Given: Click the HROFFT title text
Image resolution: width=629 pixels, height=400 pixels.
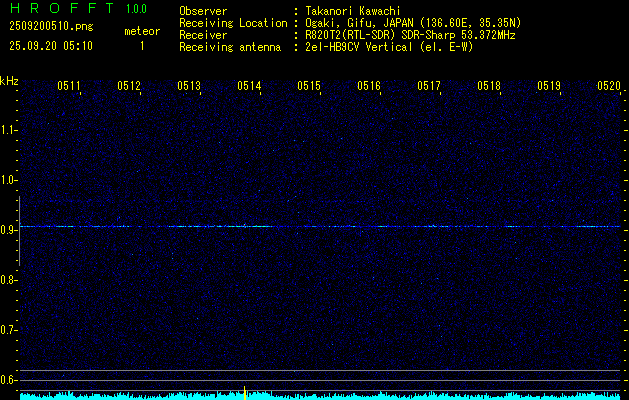Looking at the screenshot, I should (63, 8).
